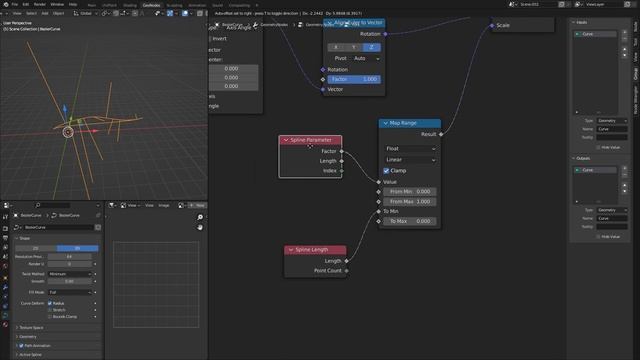This screenshot has height=360, width=640.
Task: Open the Tool tab in Properties editor
Action: [x=5, y=217]
